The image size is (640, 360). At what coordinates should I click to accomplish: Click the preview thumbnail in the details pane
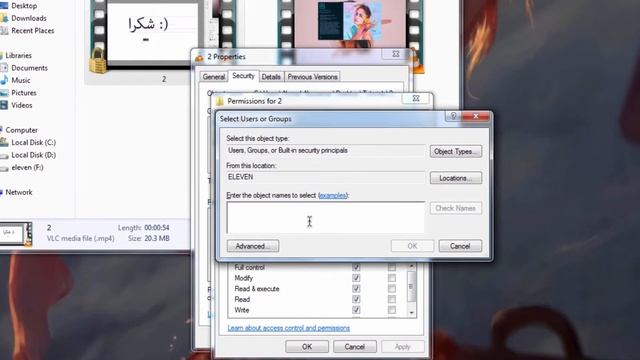16,234
